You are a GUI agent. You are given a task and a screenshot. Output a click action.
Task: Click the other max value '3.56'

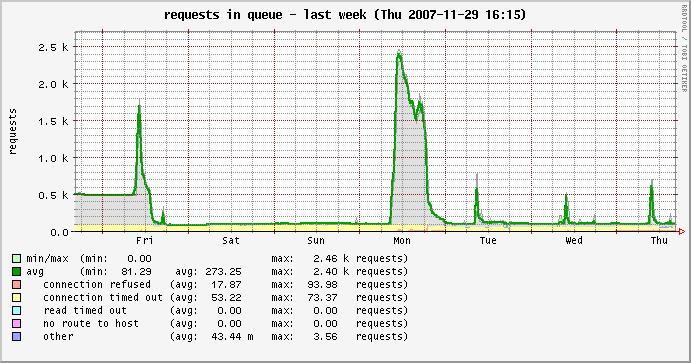[x=325, y=337]
